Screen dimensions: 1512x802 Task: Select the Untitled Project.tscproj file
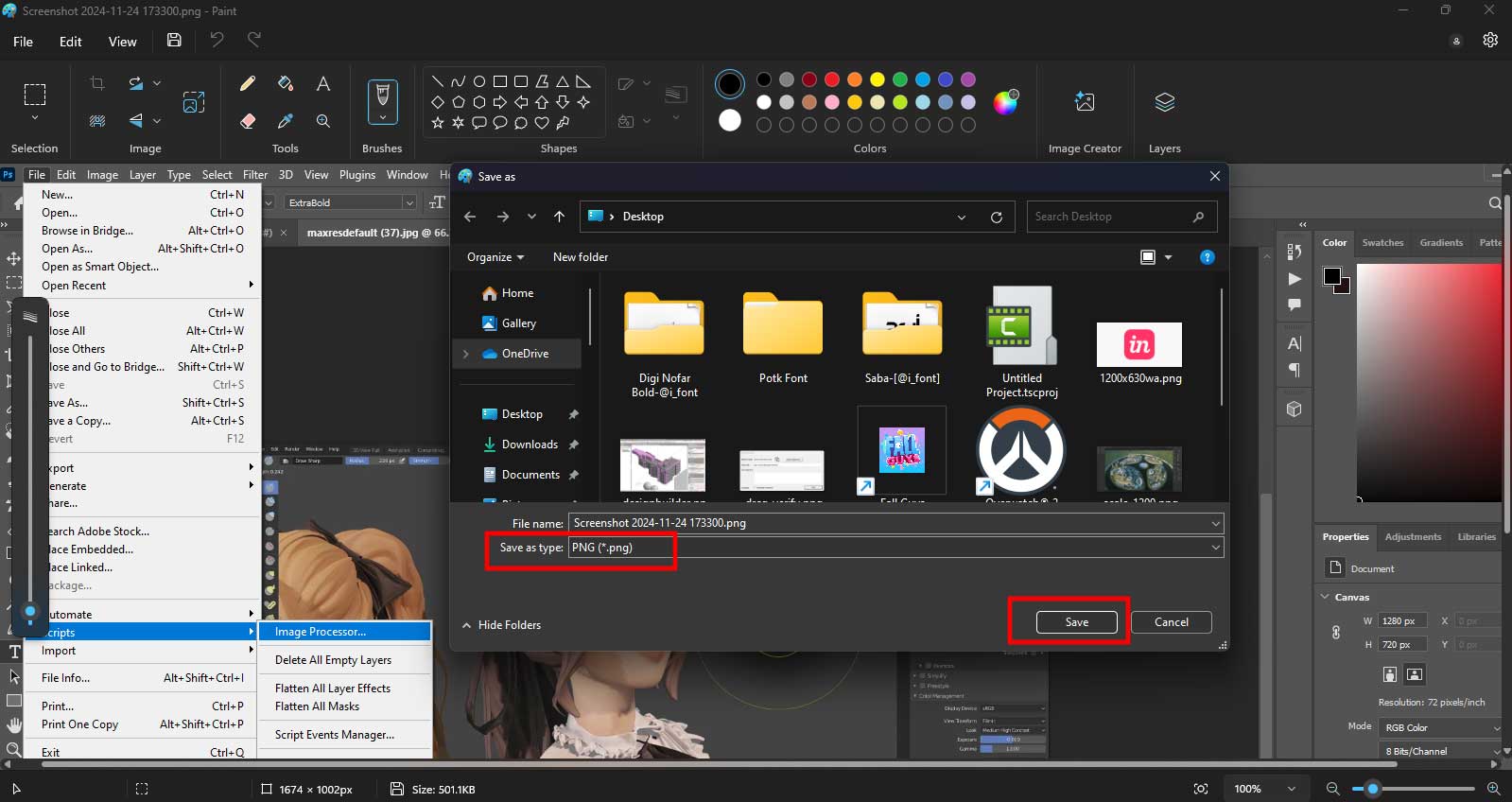[x=1021, y=343]
